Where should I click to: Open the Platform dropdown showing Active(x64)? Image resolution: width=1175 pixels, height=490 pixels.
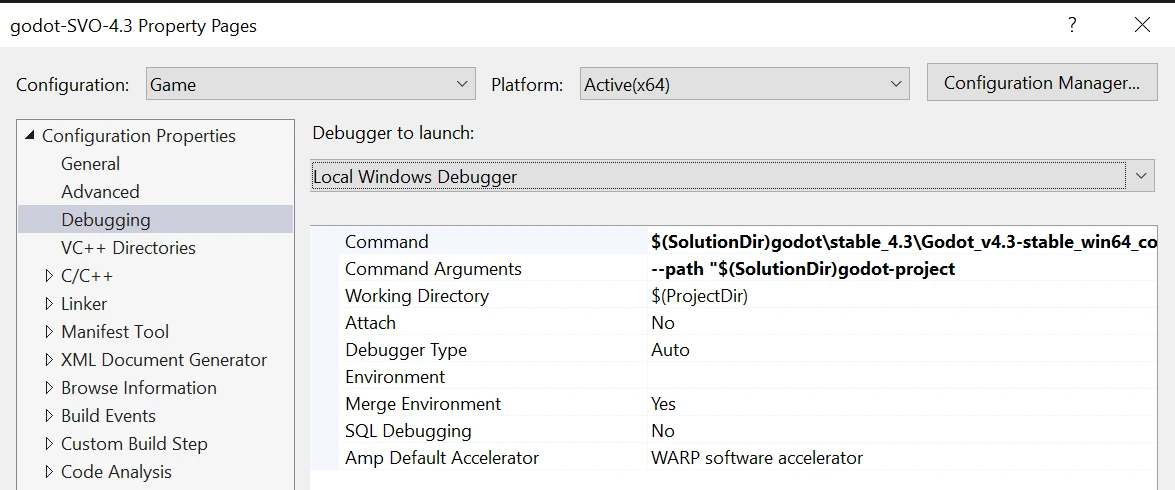(745, 85)
